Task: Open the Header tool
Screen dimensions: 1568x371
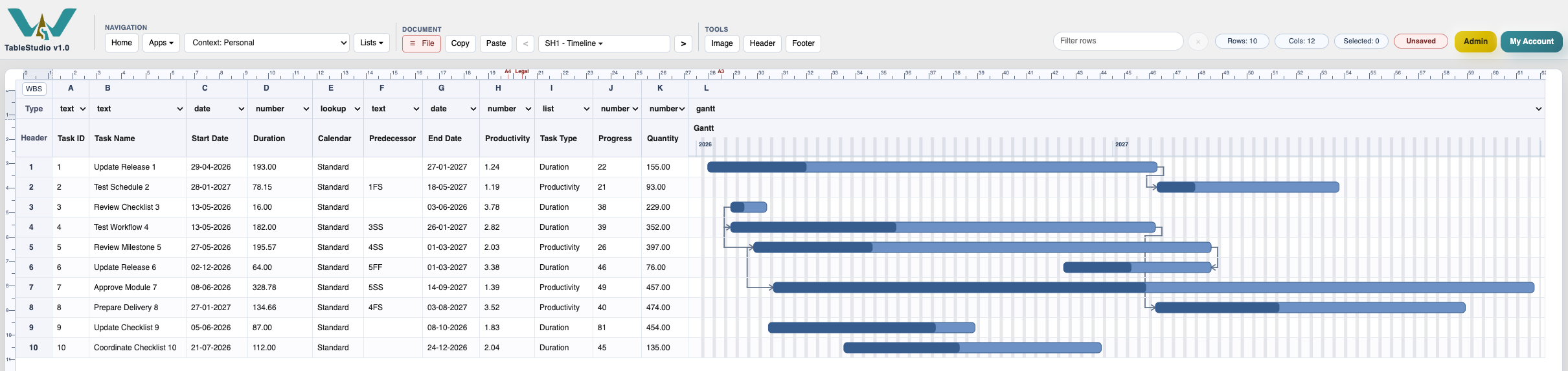Action: point(762,43)
